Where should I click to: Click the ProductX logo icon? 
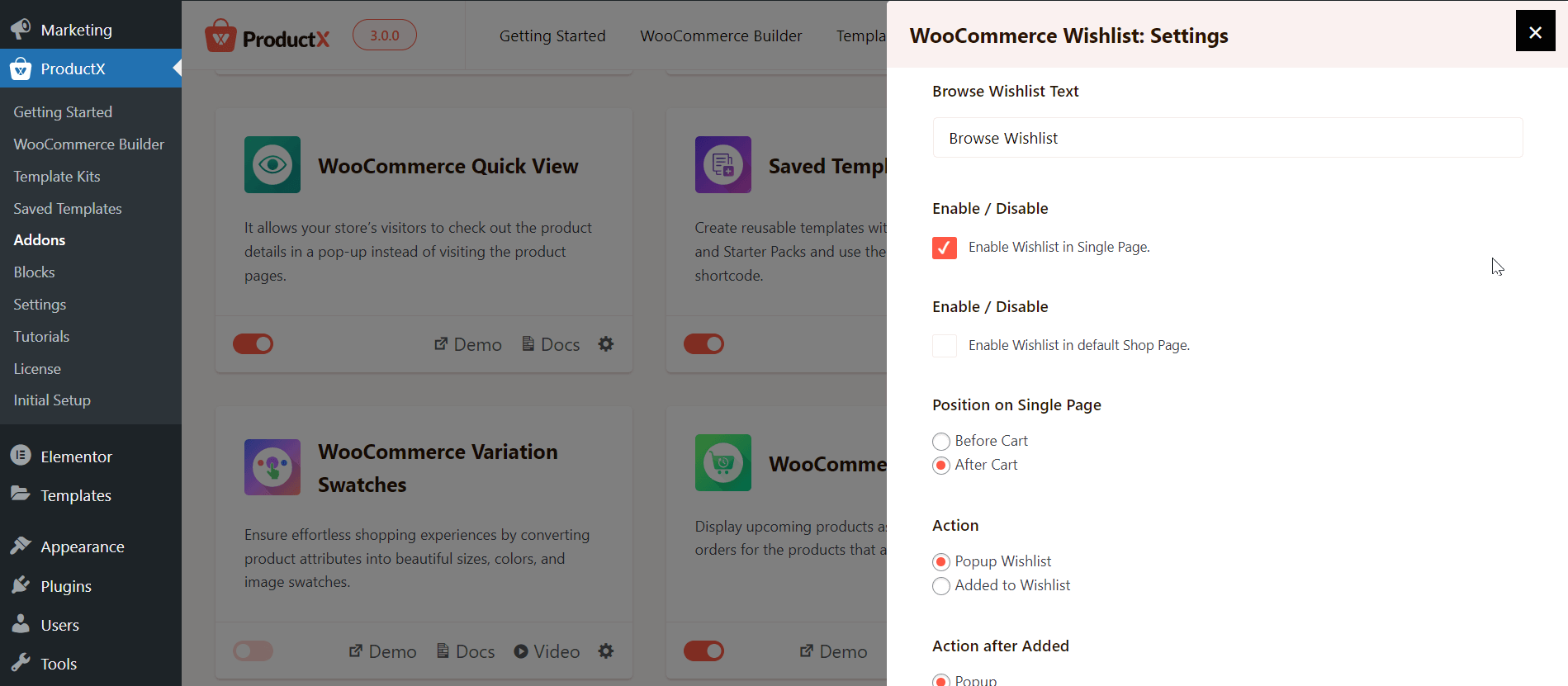pyautogui.click(x=220, y=35)
